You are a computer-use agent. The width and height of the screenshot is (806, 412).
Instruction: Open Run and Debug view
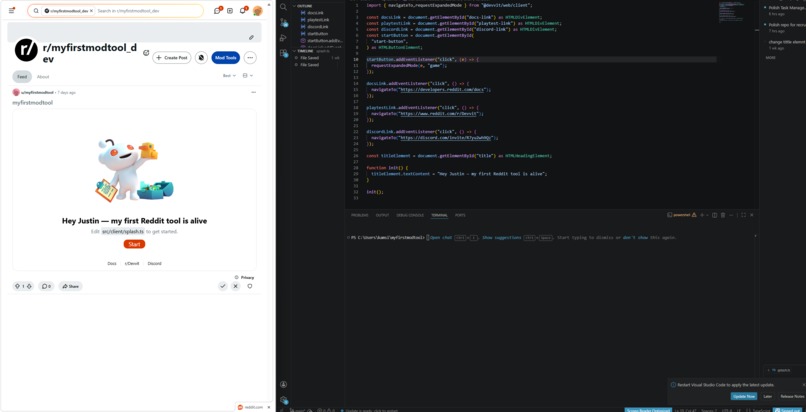(x=283, y=38)
